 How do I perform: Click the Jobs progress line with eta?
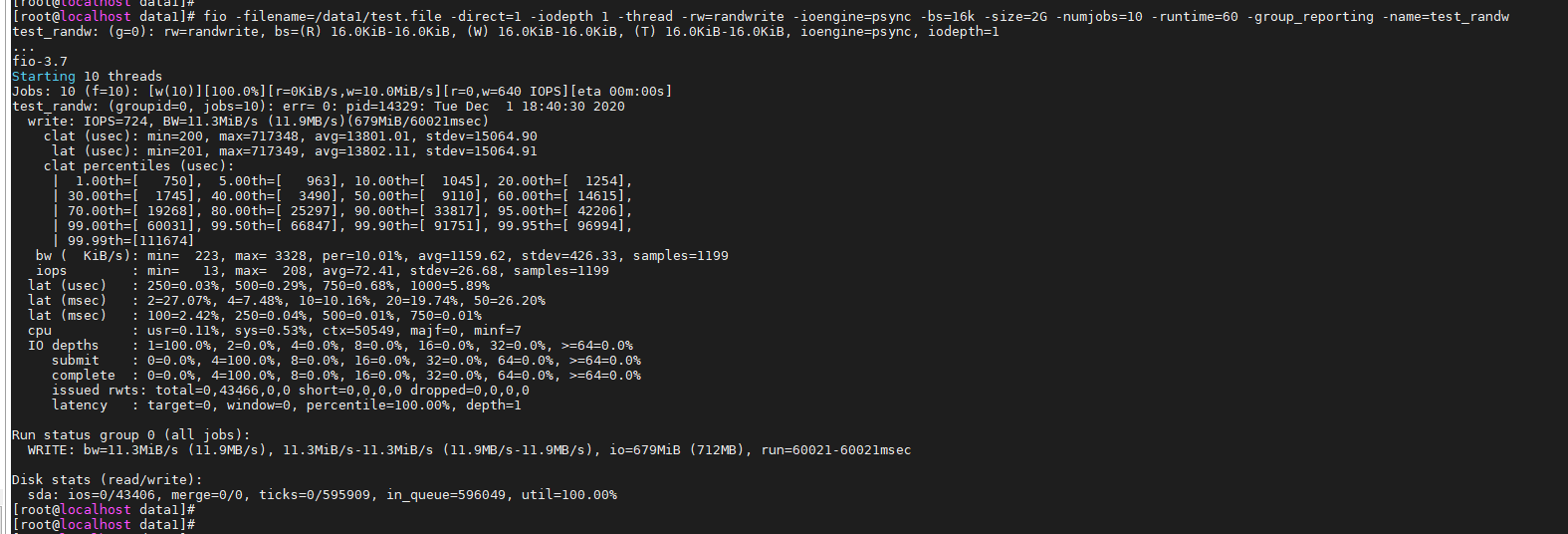tap(341, 92)
